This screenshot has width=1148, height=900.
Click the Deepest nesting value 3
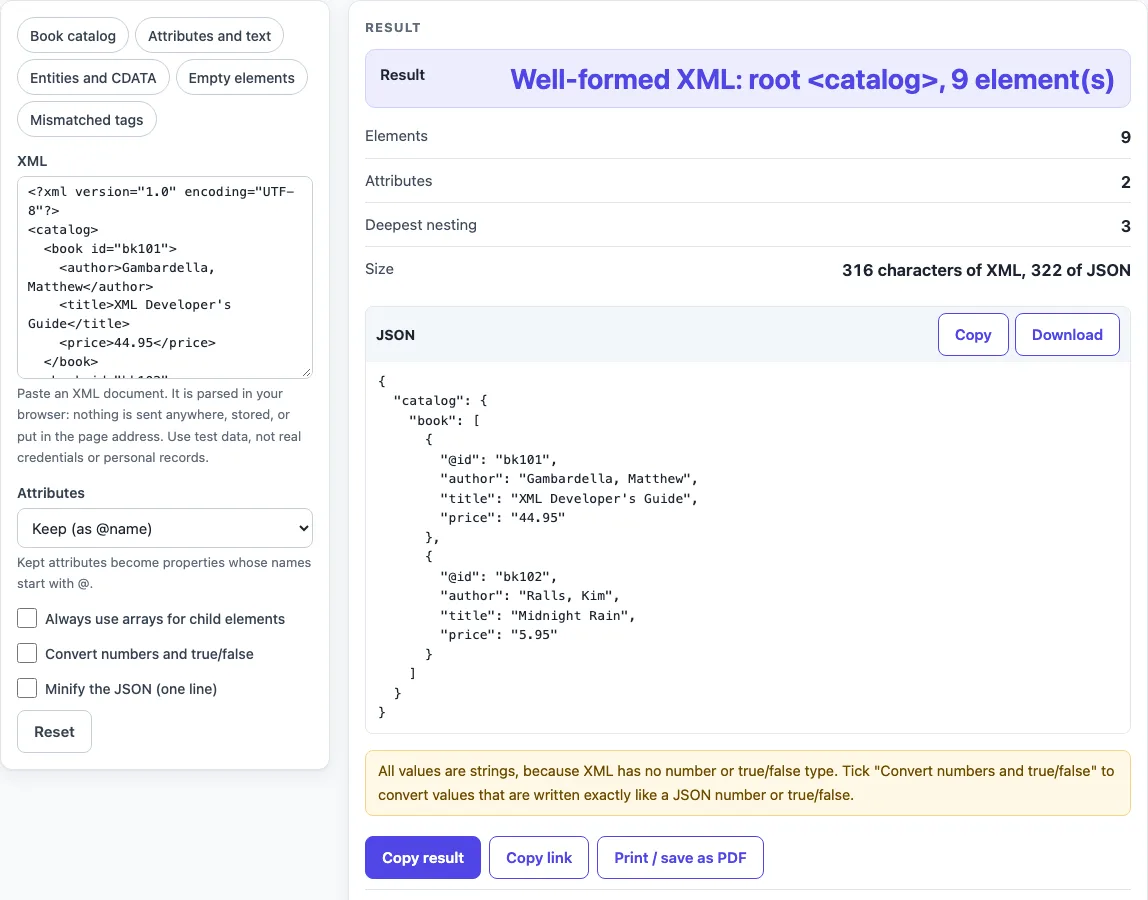1125,226
